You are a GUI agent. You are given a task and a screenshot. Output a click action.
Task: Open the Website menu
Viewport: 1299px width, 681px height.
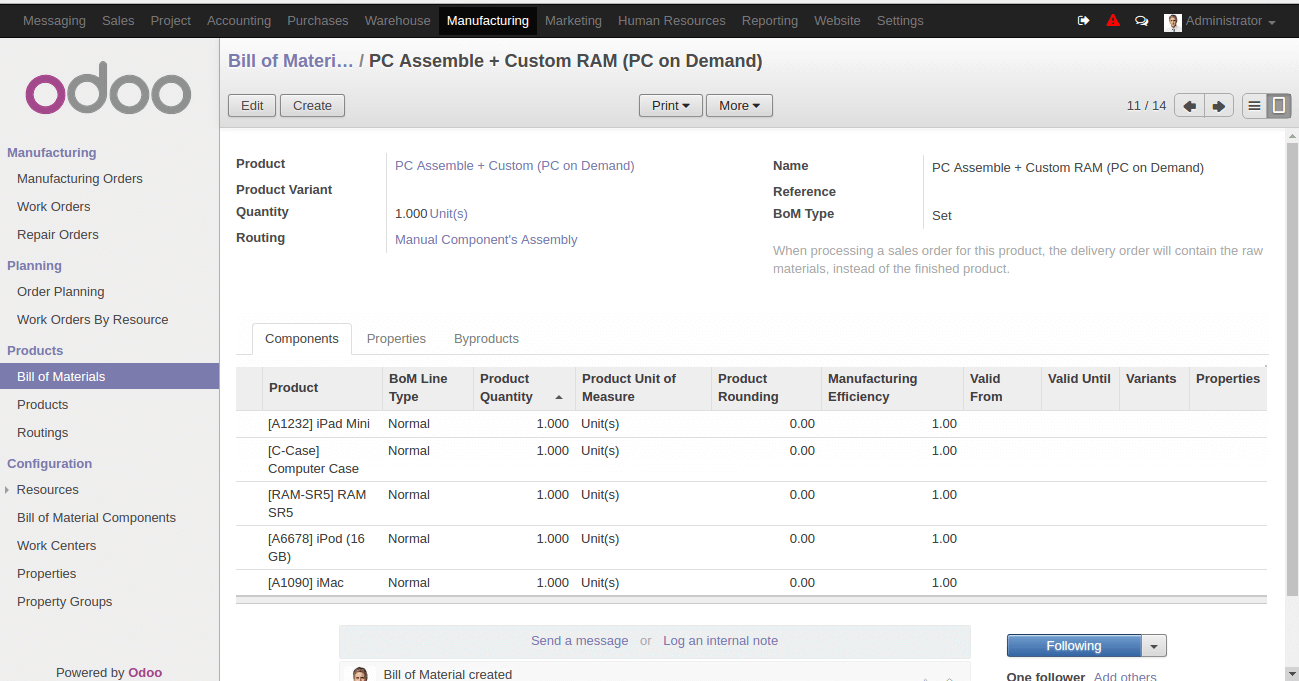(x=837, y=21)
